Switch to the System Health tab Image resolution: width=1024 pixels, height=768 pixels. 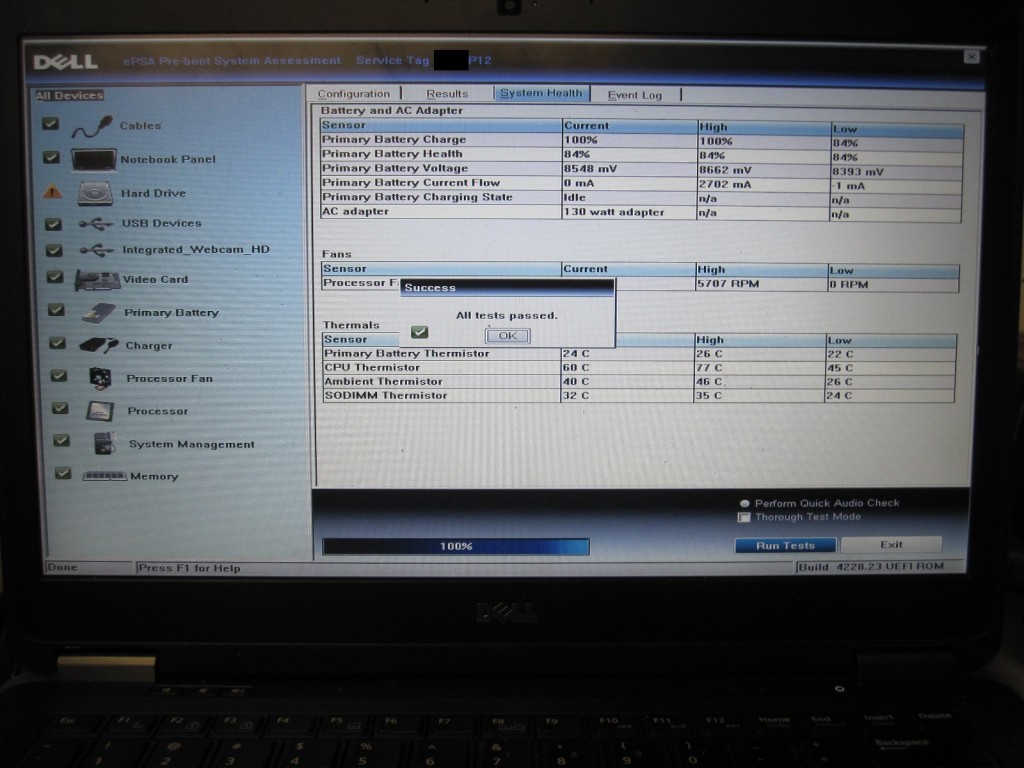tap(541, 93)
